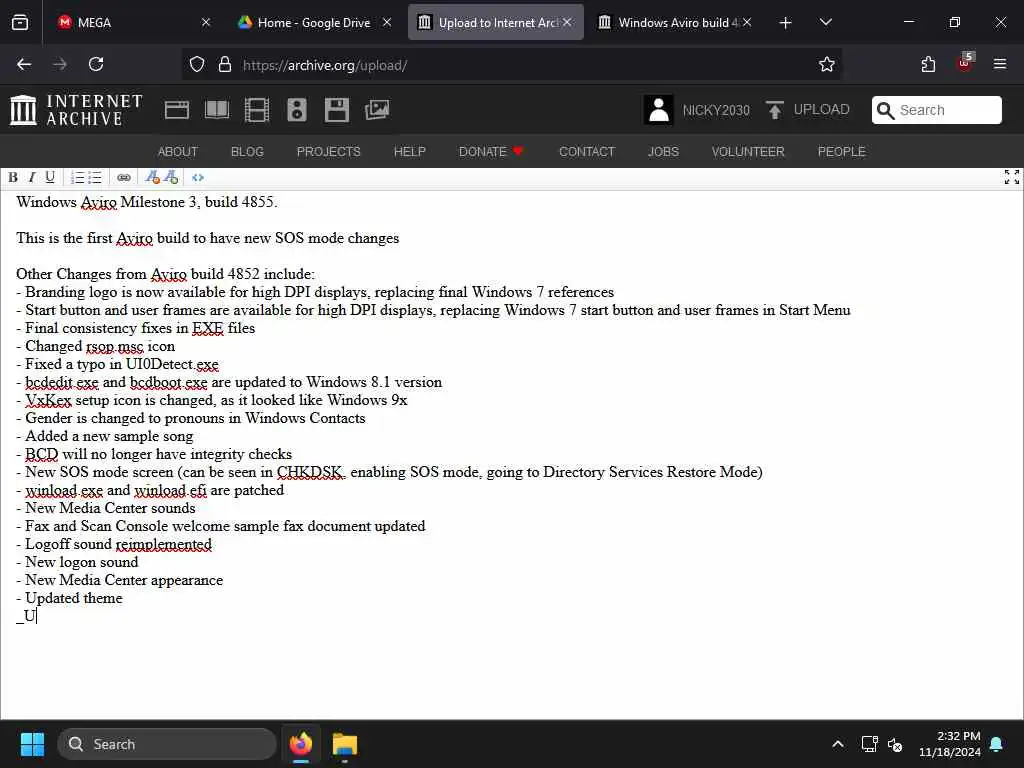Open the network status tray icon
Viewport: 1024px width, 768px height.
click(869, 744)
